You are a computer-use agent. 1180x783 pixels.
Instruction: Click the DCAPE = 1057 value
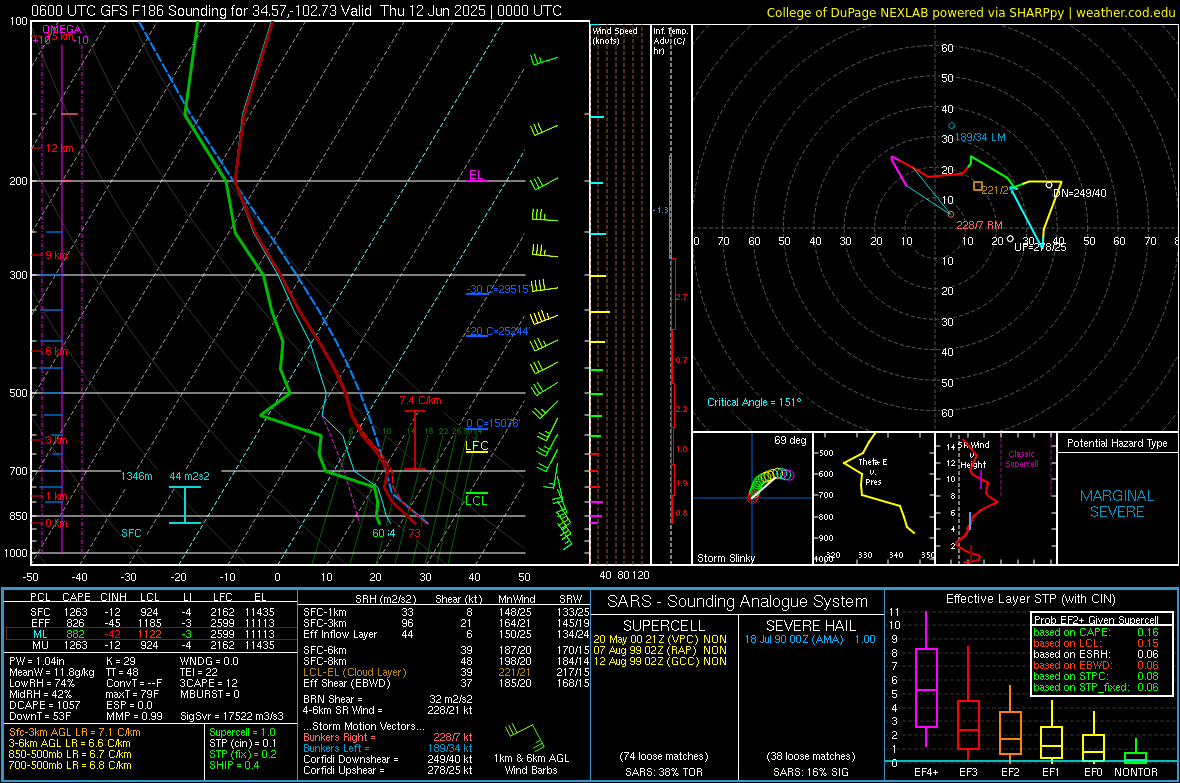(44, 705)
